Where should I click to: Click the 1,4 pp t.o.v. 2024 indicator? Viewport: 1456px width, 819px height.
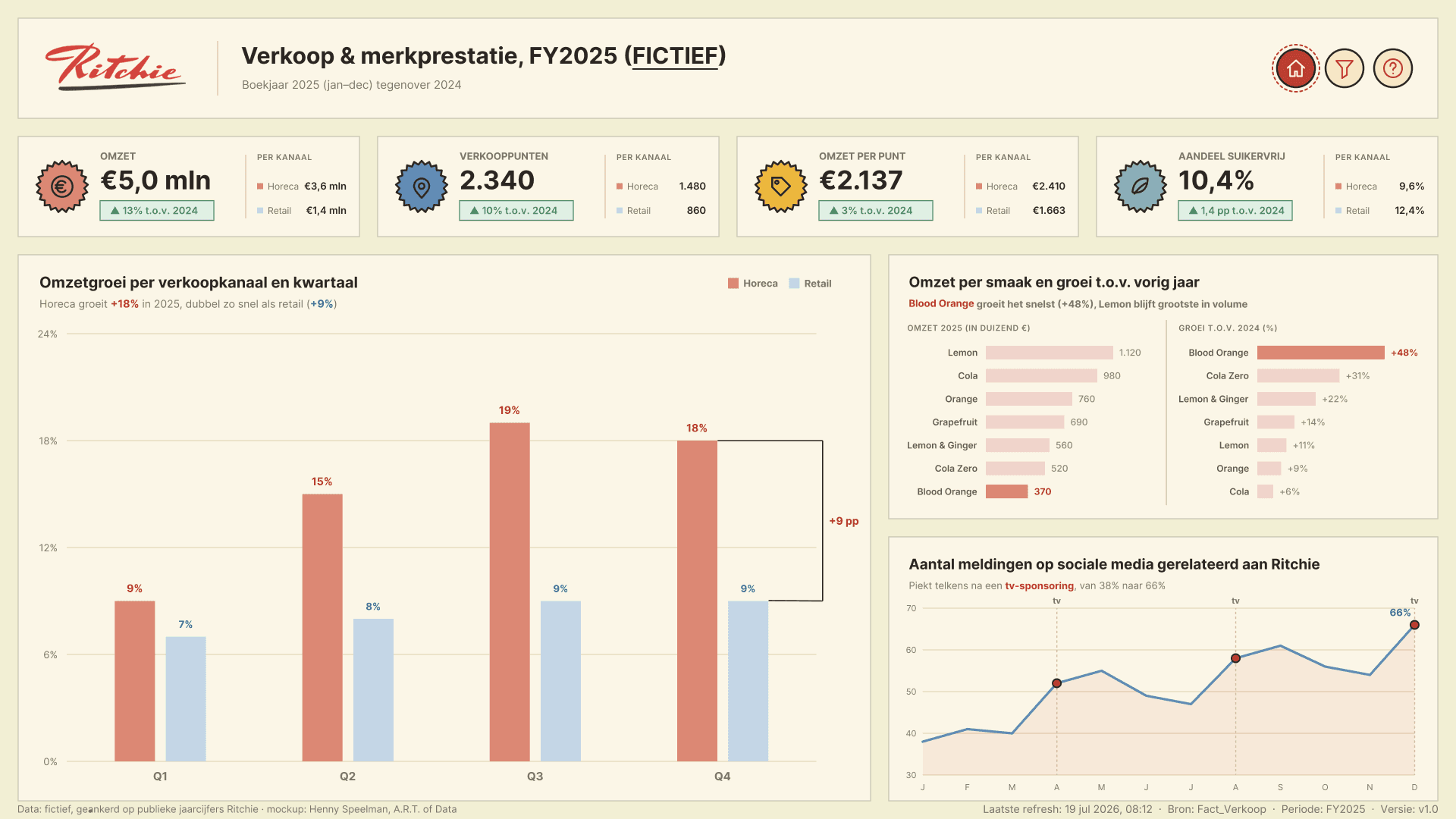pos(1235,211)
